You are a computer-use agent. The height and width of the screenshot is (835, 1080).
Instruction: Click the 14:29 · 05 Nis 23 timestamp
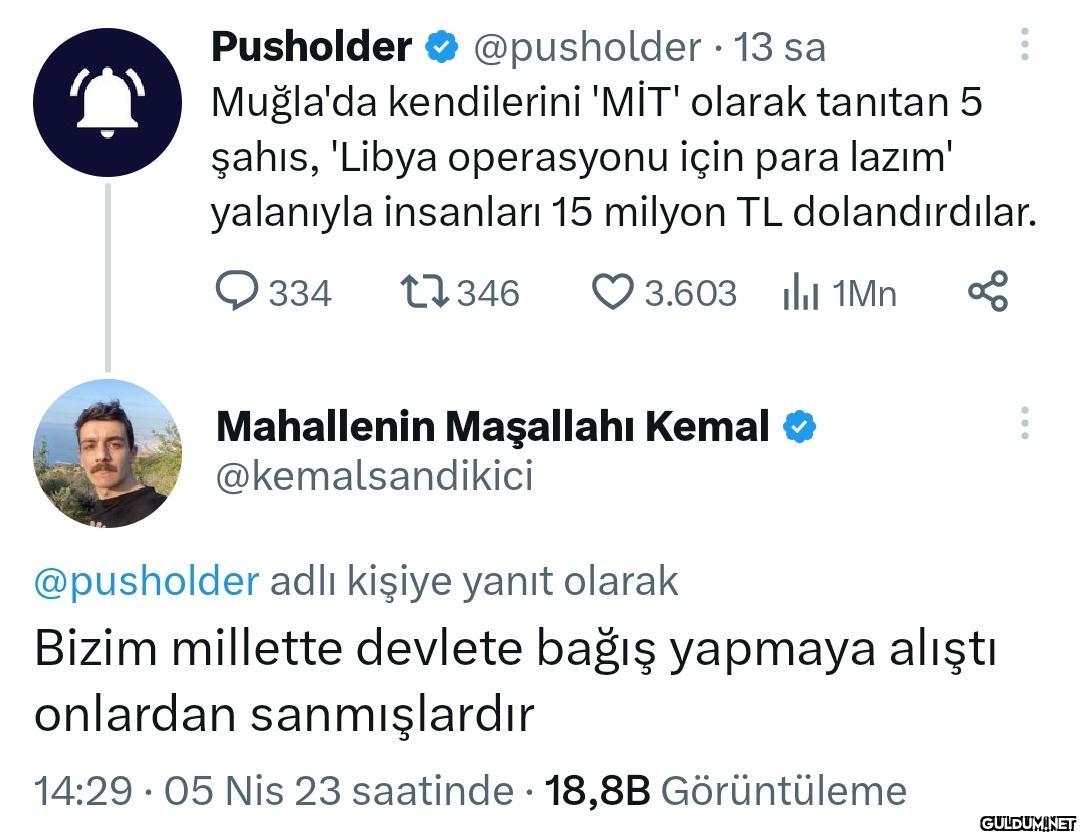coord(273,791)
